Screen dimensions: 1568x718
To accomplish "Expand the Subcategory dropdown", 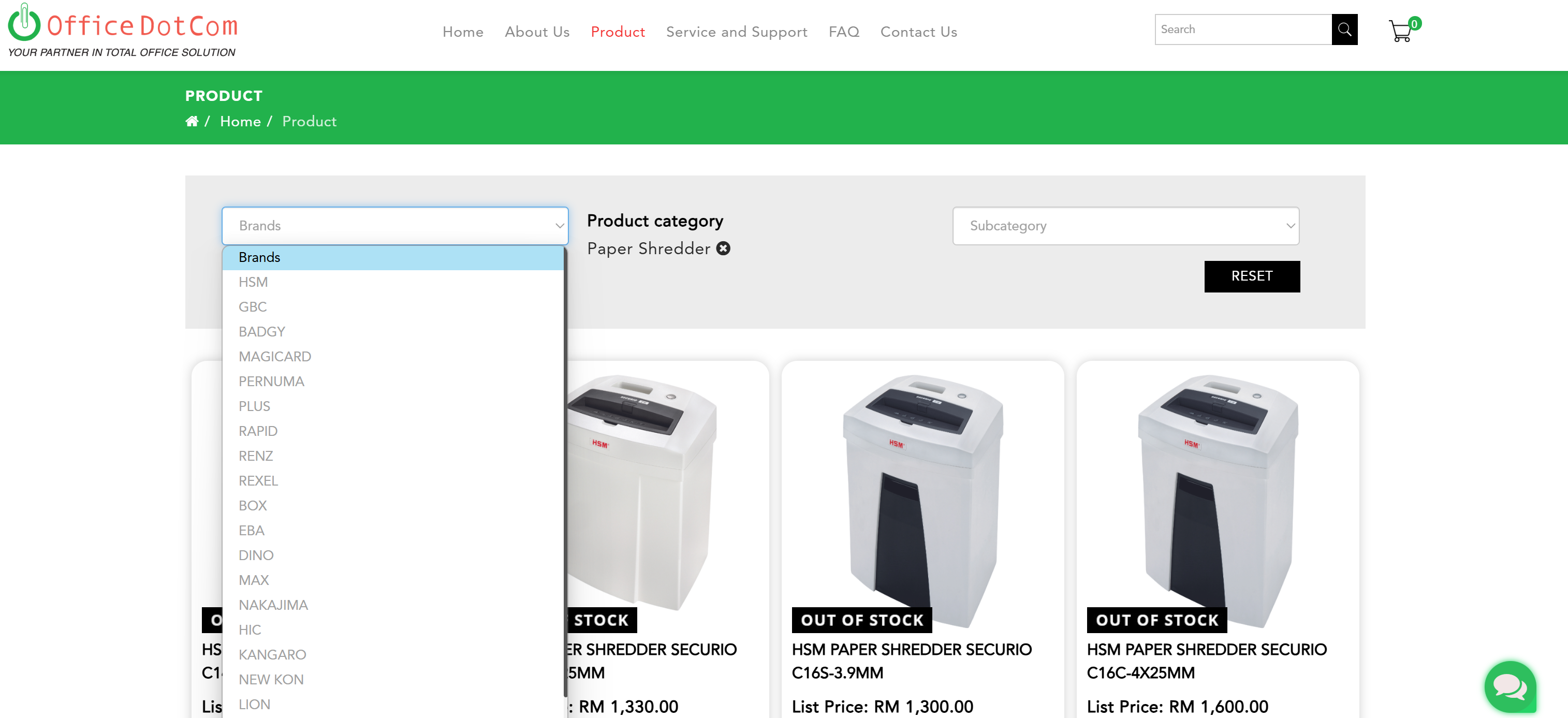I will [1125, 226].
